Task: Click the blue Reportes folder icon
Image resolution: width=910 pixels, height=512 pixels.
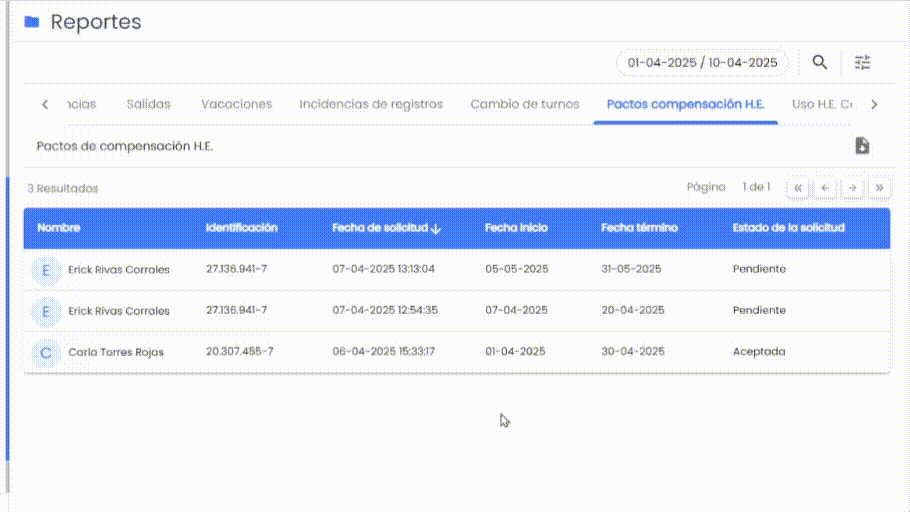Action: [32, 22]
